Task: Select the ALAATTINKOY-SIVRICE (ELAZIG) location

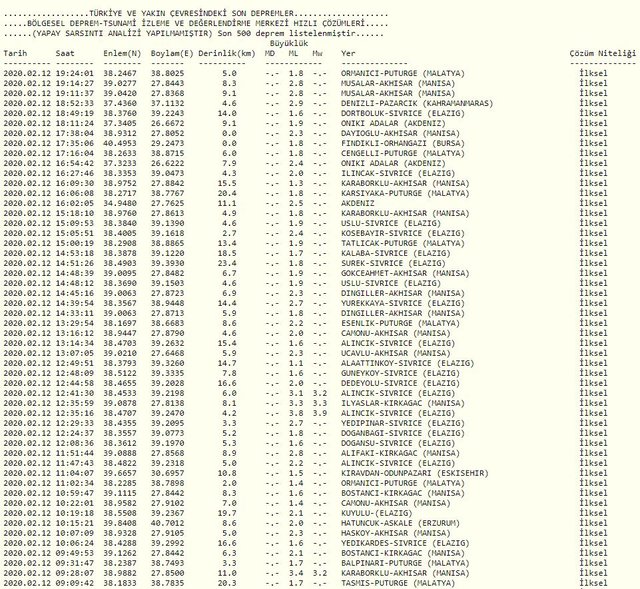Action: tap(408, 363)
